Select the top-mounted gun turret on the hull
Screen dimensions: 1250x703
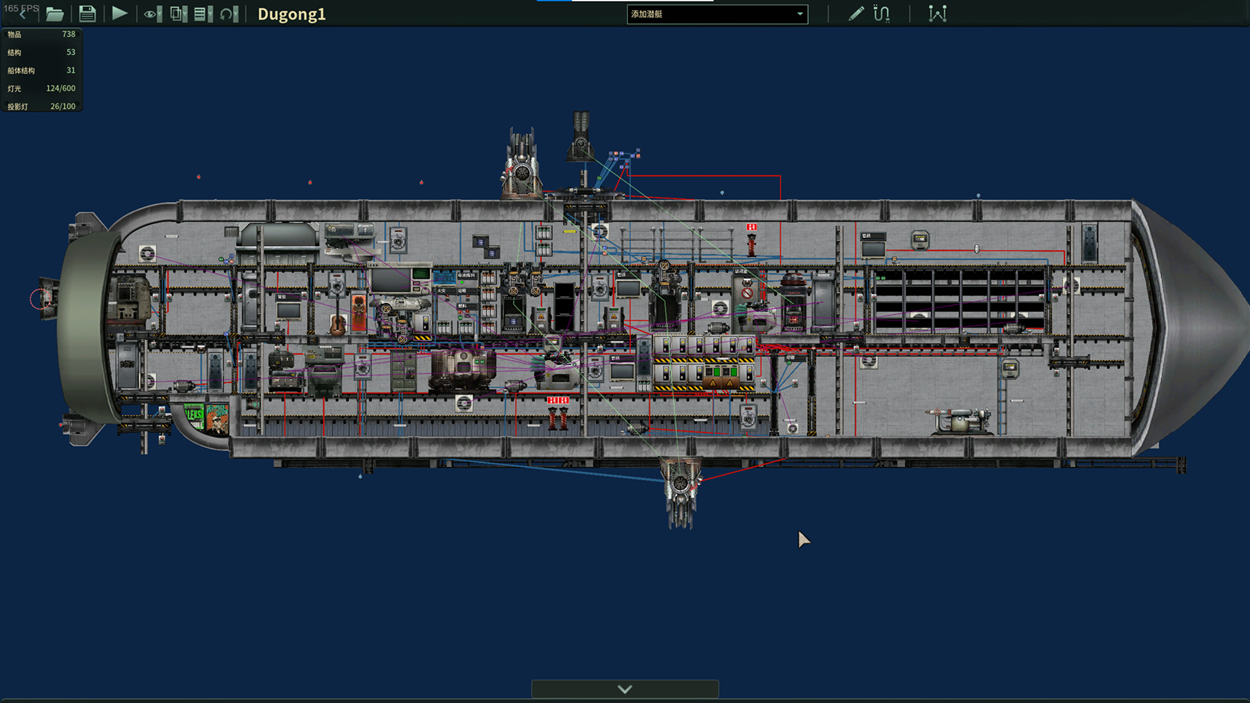pos(521,164)
